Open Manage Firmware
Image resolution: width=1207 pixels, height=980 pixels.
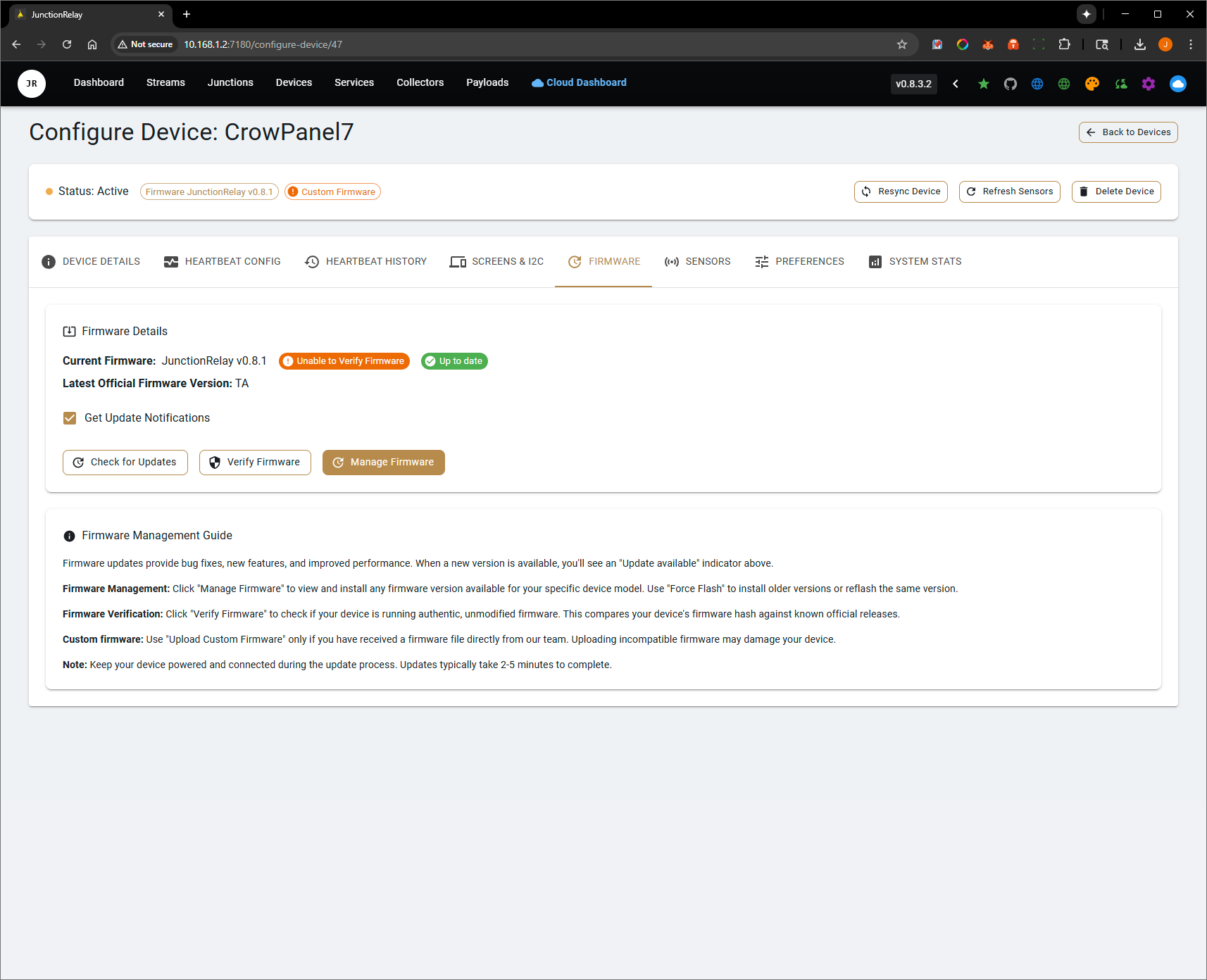[384, 463]
